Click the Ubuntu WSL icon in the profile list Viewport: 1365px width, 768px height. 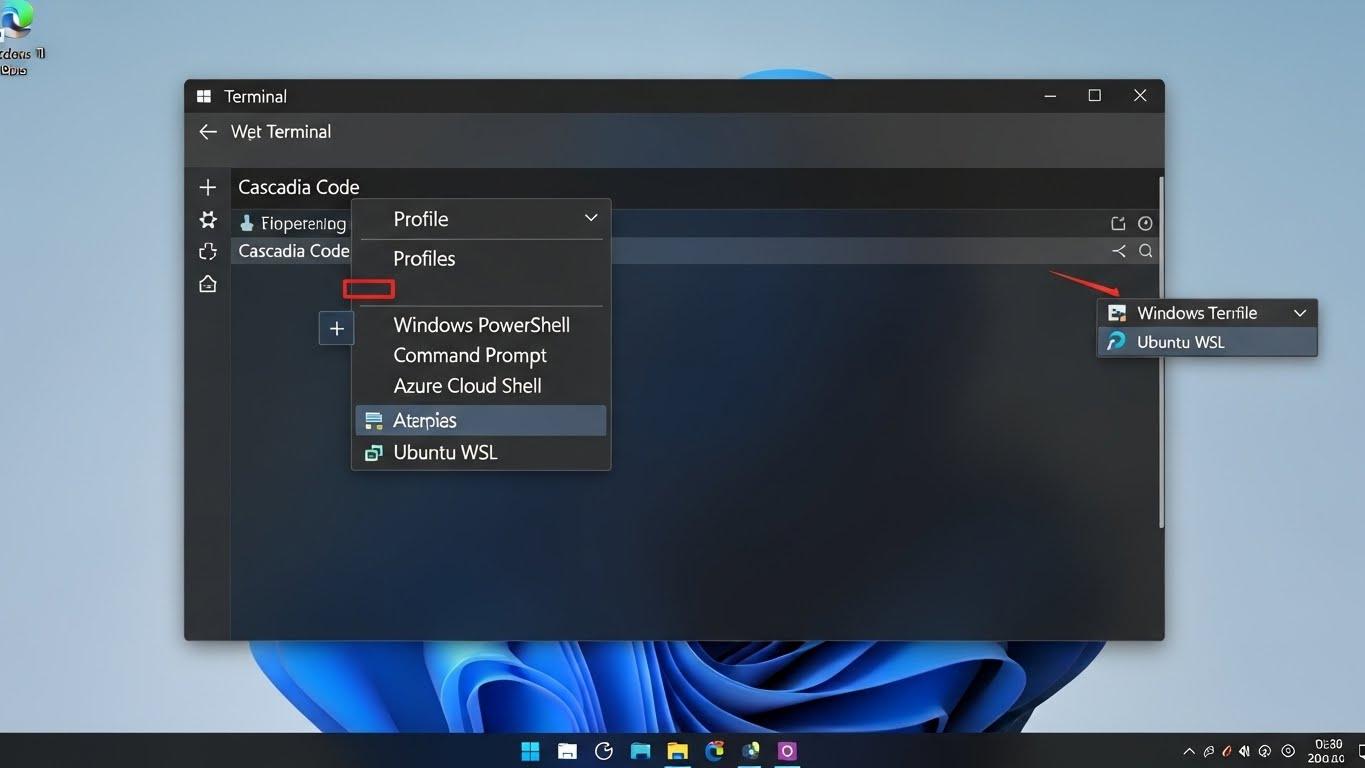coord(373,452)
